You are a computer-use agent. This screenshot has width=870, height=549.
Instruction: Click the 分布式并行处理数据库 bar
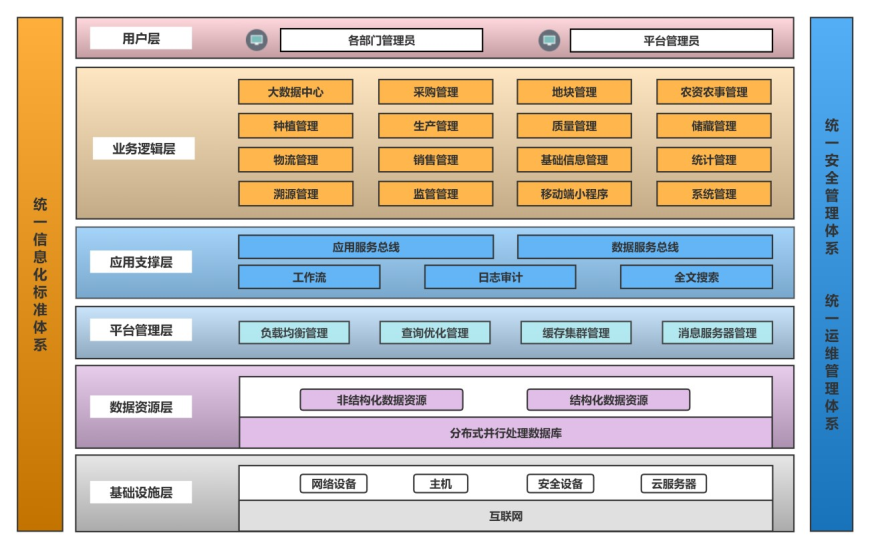[505, 433]
